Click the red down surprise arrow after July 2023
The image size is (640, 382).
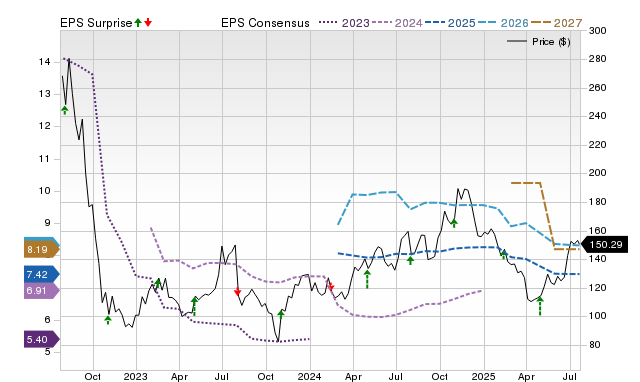238,291
